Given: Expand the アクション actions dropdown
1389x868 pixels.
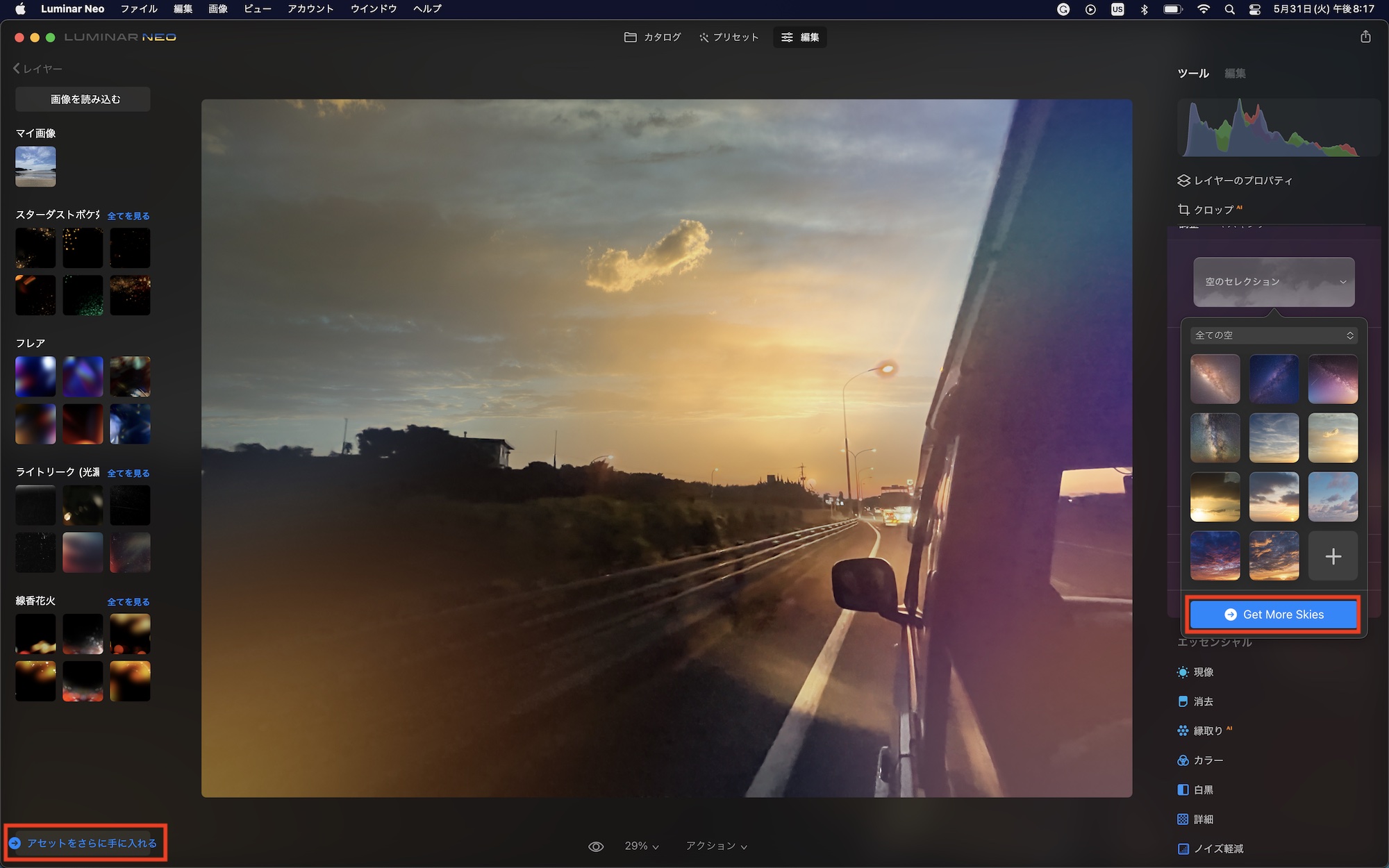Looking at the screenshot, I should [x=716, y=846].
